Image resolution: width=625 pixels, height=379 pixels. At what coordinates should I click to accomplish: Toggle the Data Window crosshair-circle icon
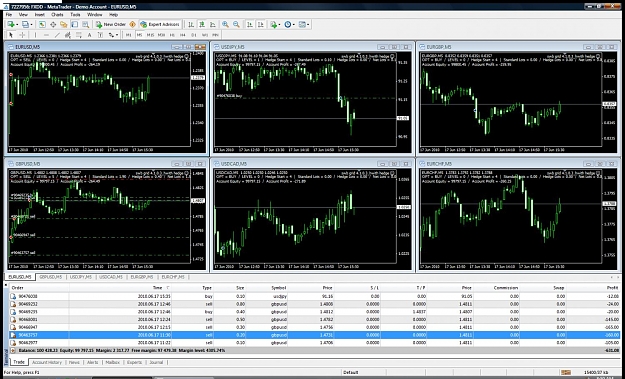[53, 24]
